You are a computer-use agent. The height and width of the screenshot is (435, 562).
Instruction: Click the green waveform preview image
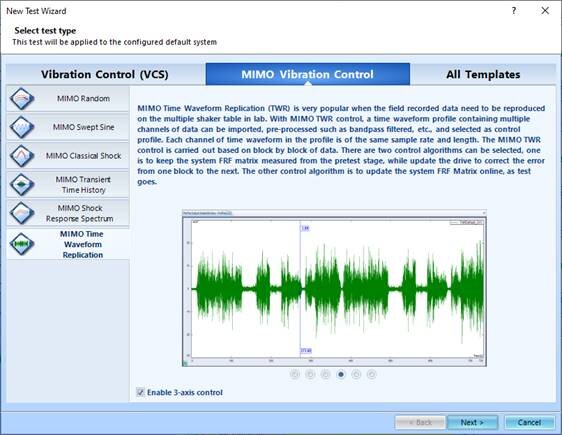[334, 288]
